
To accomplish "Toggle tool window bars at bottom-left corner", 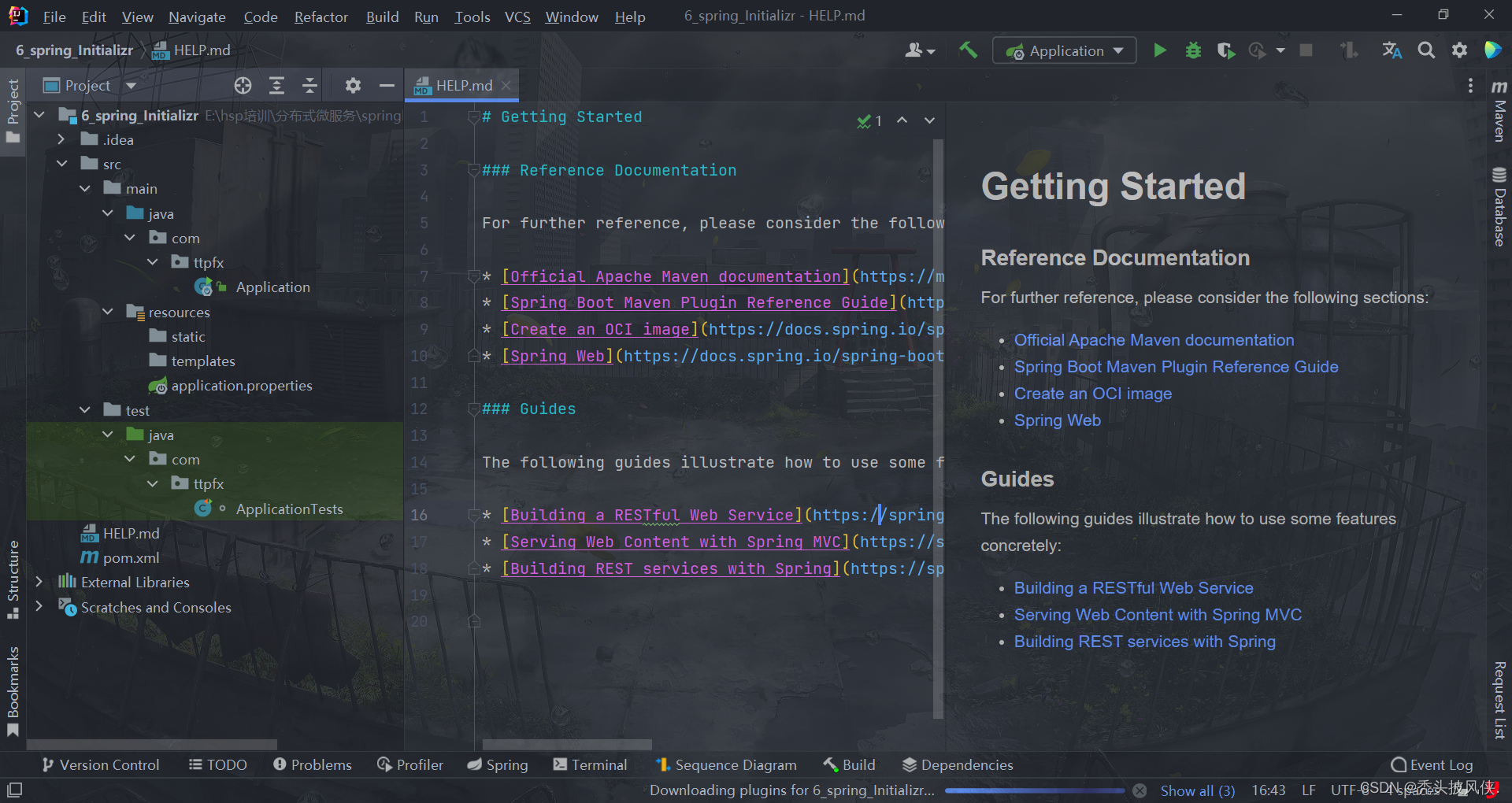I will click(x=14, y=790).
